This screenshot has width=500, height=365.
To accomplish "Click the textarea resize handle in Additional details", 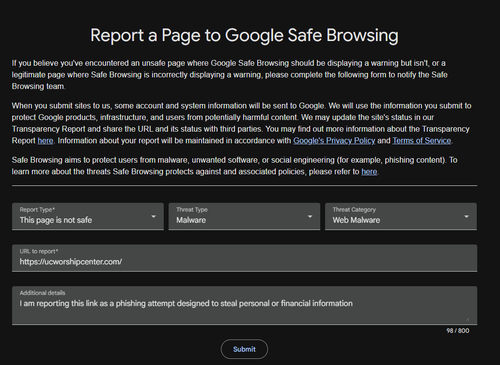I will tap(467, 319).
